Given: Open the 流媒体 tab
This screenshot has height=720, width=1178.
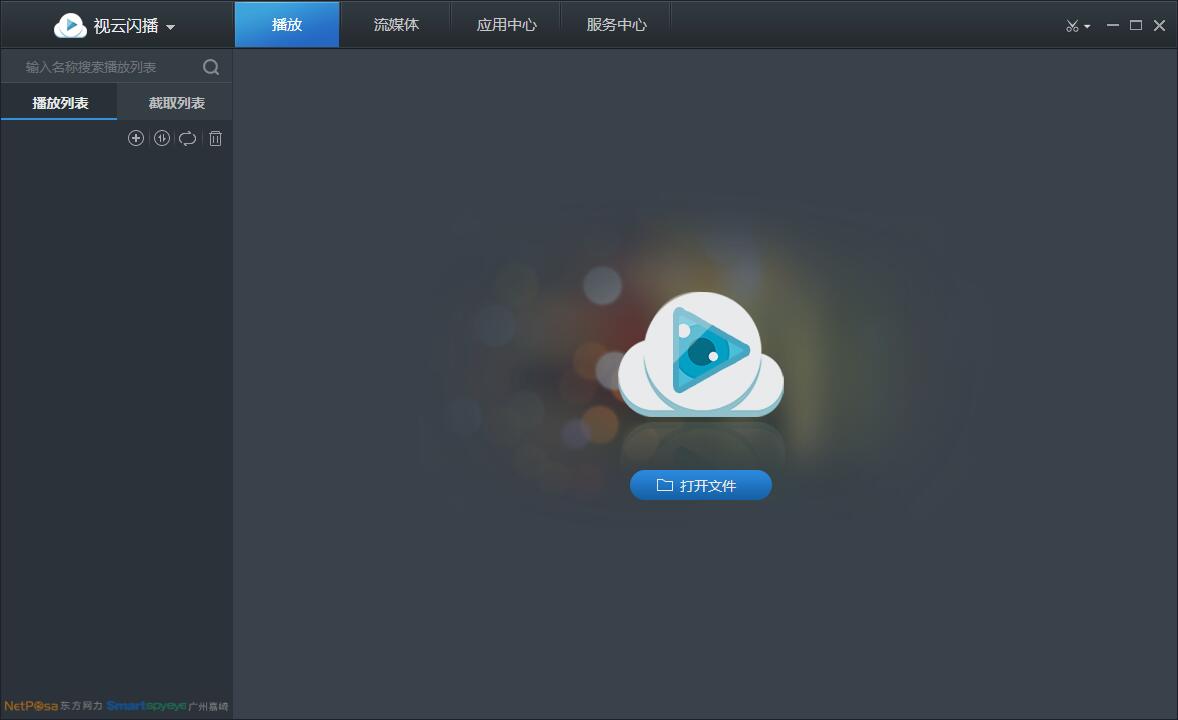Looking at the screenshot, I should 395,24.
